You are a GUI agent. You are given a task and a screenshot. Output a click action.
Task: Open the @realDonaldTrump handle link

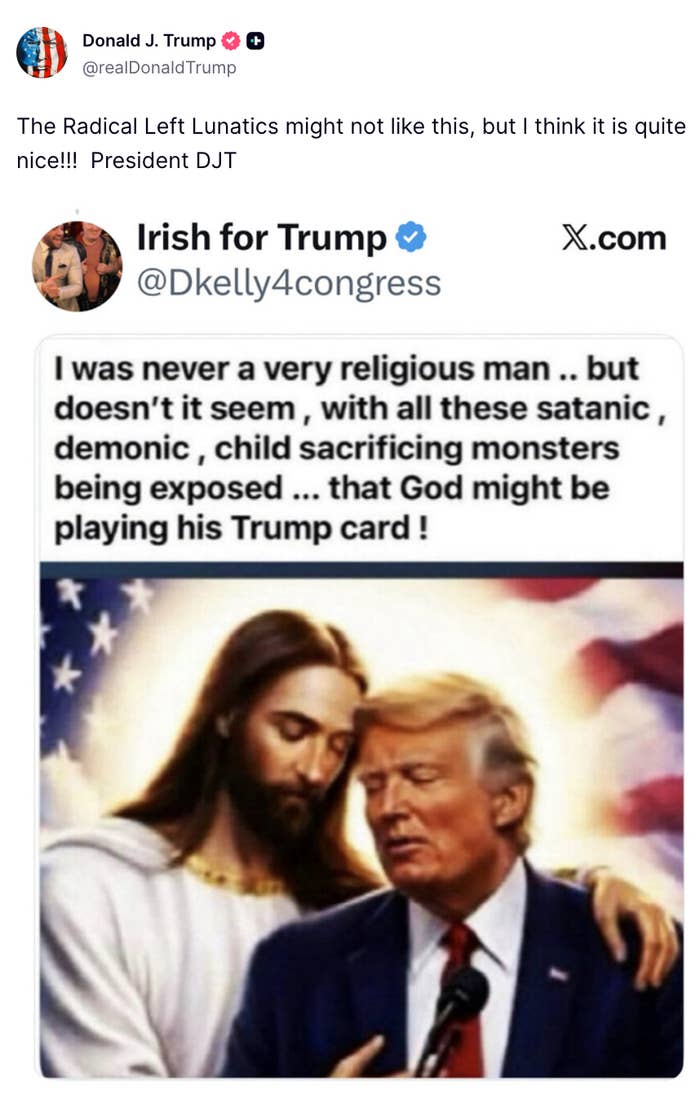pyautogui.click(x=159, y=68)
